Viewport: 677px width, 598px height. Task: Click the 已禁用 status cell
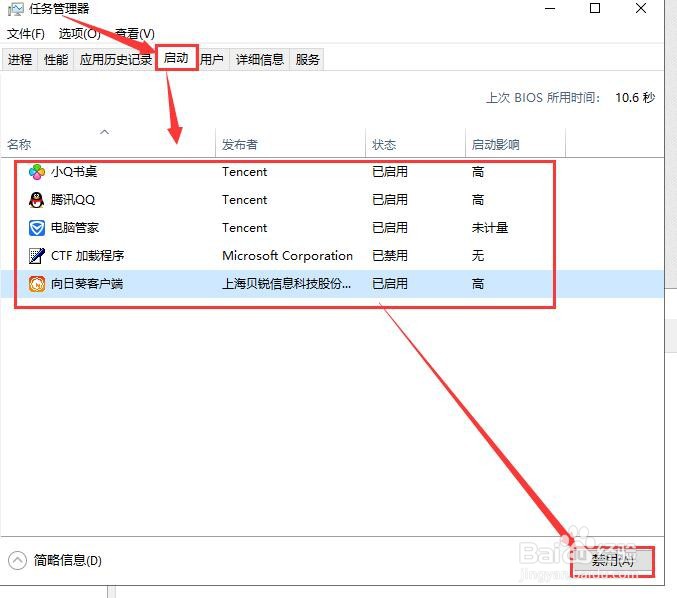(x=390, y=256)
